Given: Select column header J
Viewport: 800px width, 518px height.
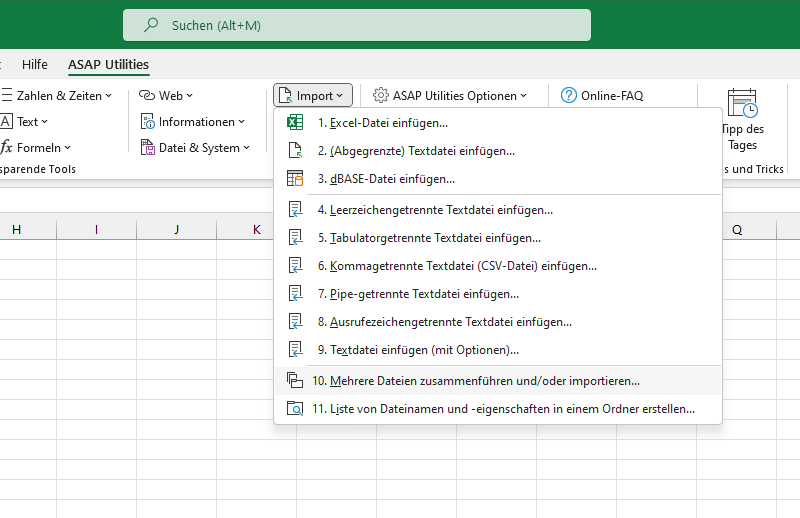Looking at the screenshot, I should (177, 230).
